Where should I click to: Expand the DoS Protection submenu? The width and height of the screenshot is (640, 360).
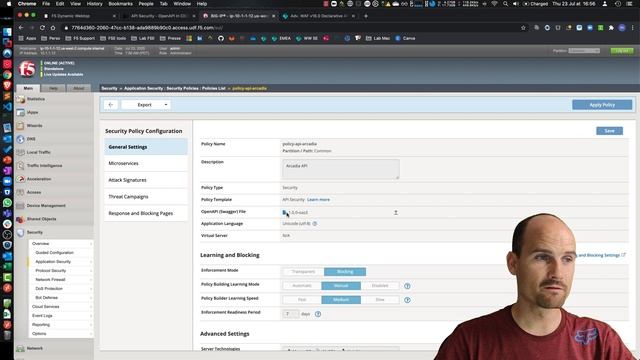(x=61, y=289)
